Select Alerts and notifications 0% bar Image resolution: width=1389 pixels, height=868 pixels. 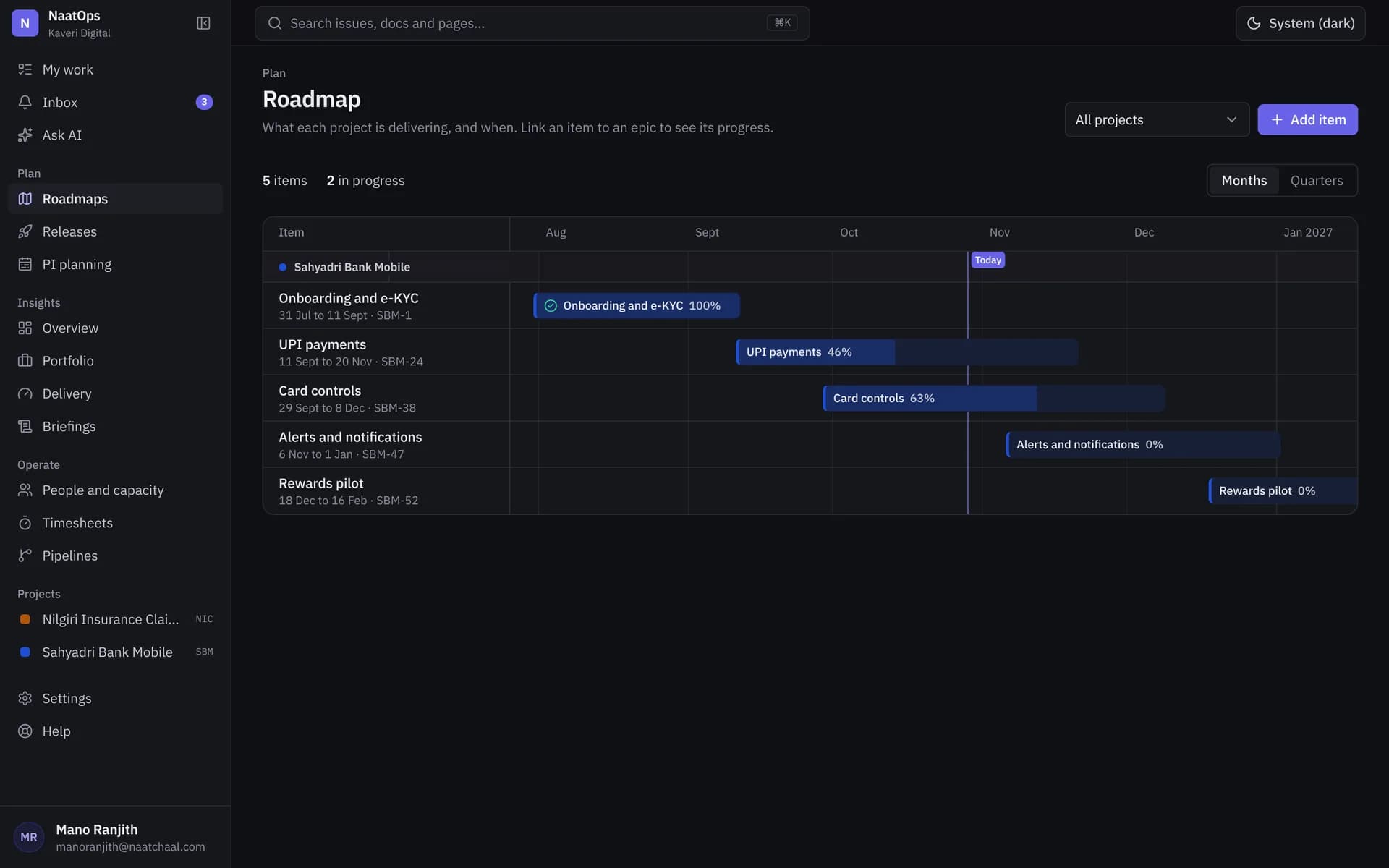[1143, 445]
